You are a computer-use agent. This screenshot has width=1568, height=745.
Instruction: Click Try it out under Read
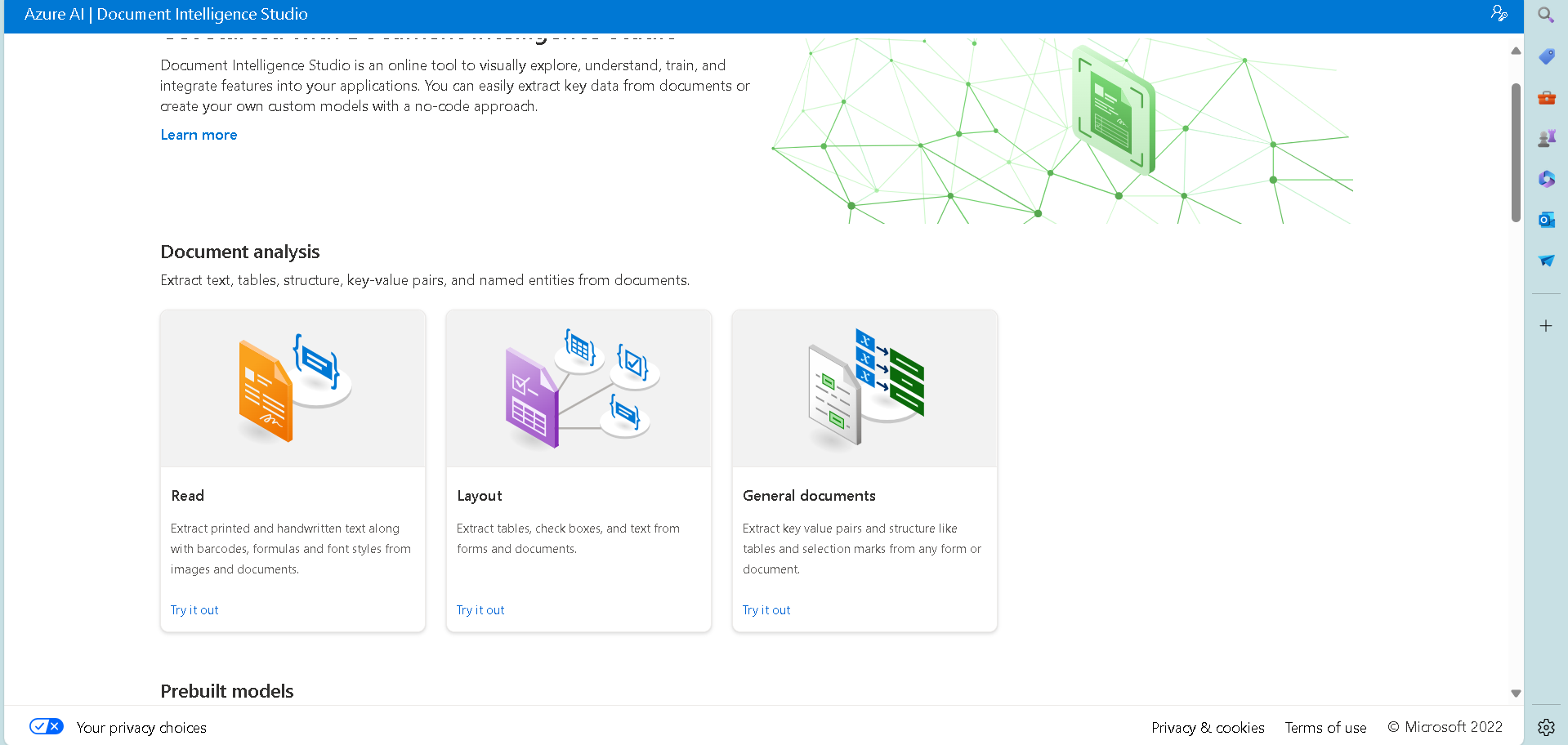click(194, 610)
